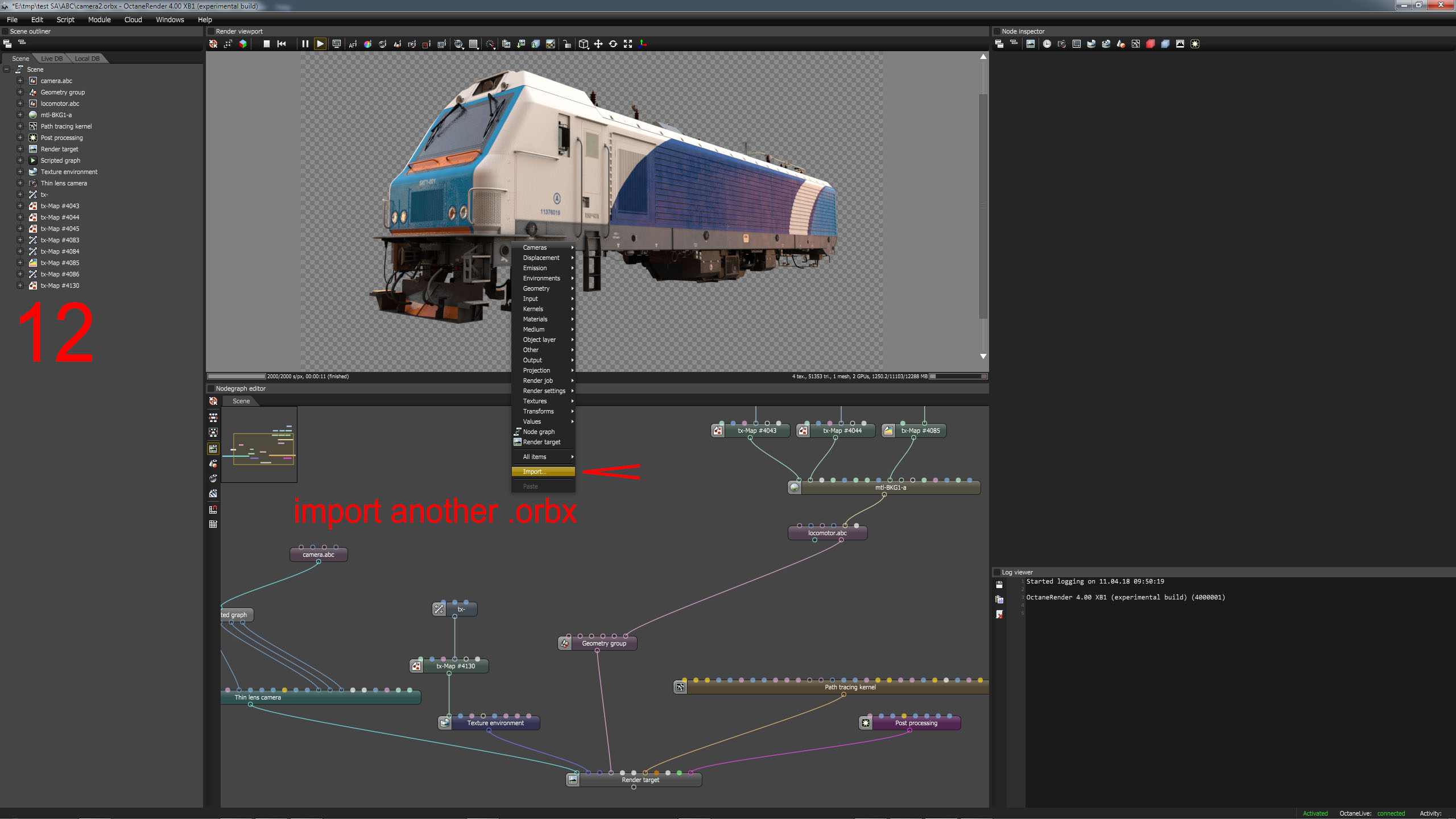
Task: Open the Script menu
Action: tap(65, 19)
